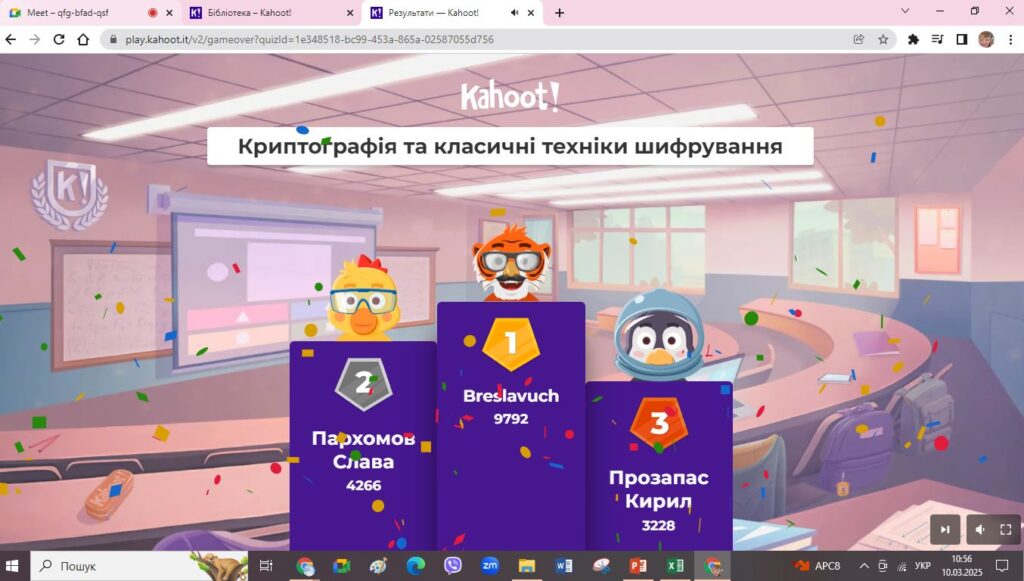Open Google Meet from the taskbar
This screenshot has height=581, width=1024.
pos(341,566)
